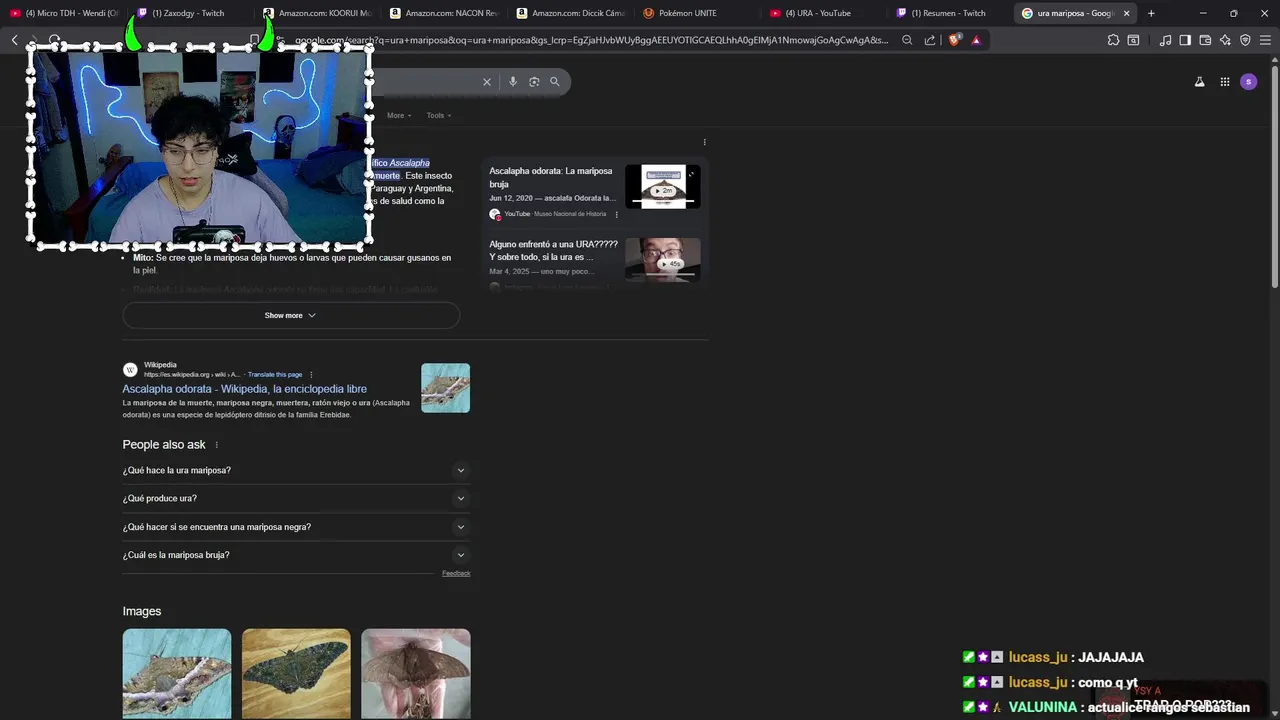Open three-dot menu on YouTube video source
The height and width of the screenshot is (720, 1280).
[x=616, y=214]
